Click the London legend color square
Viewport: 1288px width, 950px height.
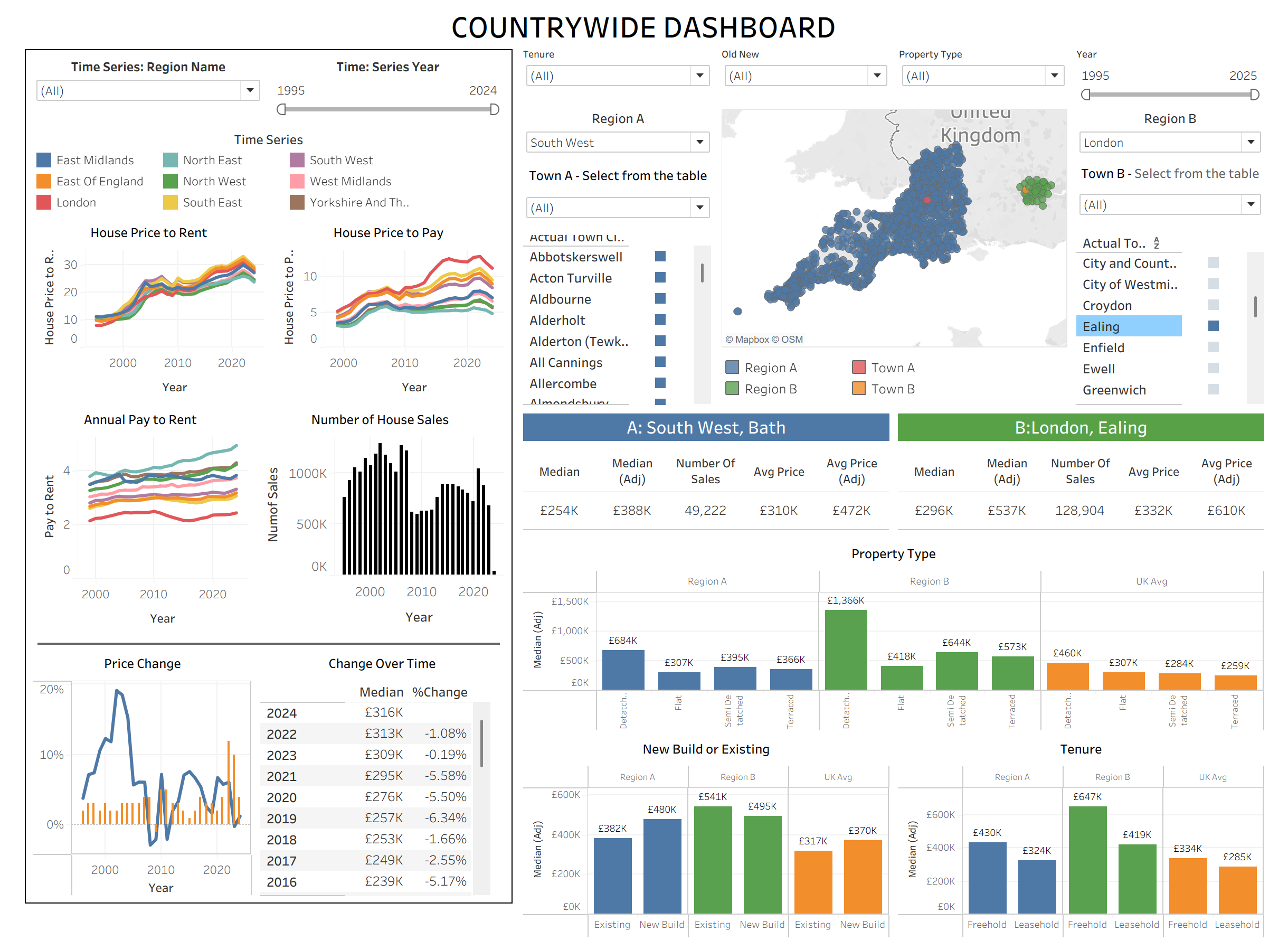coord(44,202)
